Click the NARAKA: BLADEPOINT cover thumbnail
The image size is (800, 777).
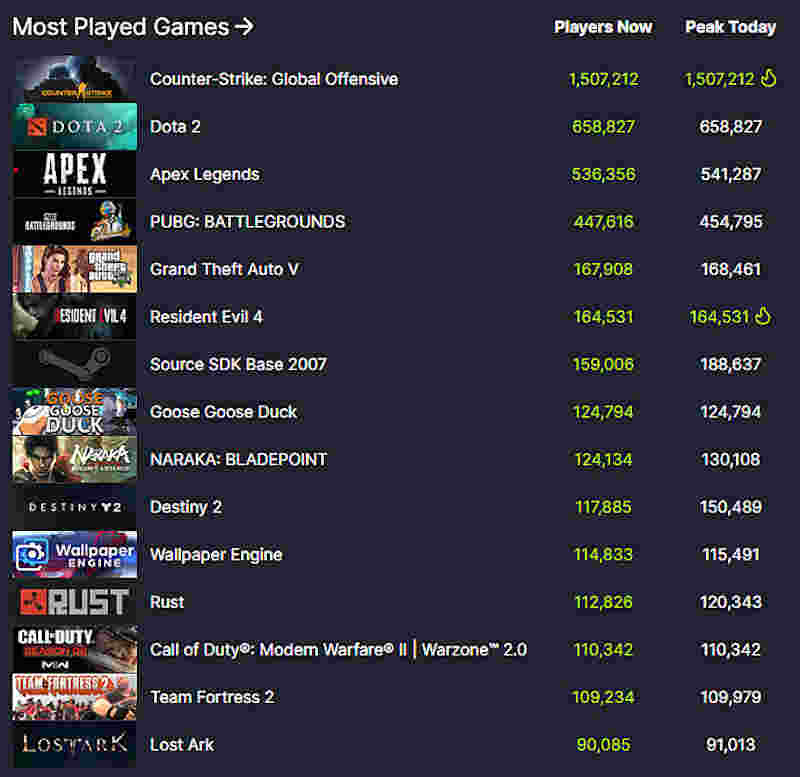point(75,459)
